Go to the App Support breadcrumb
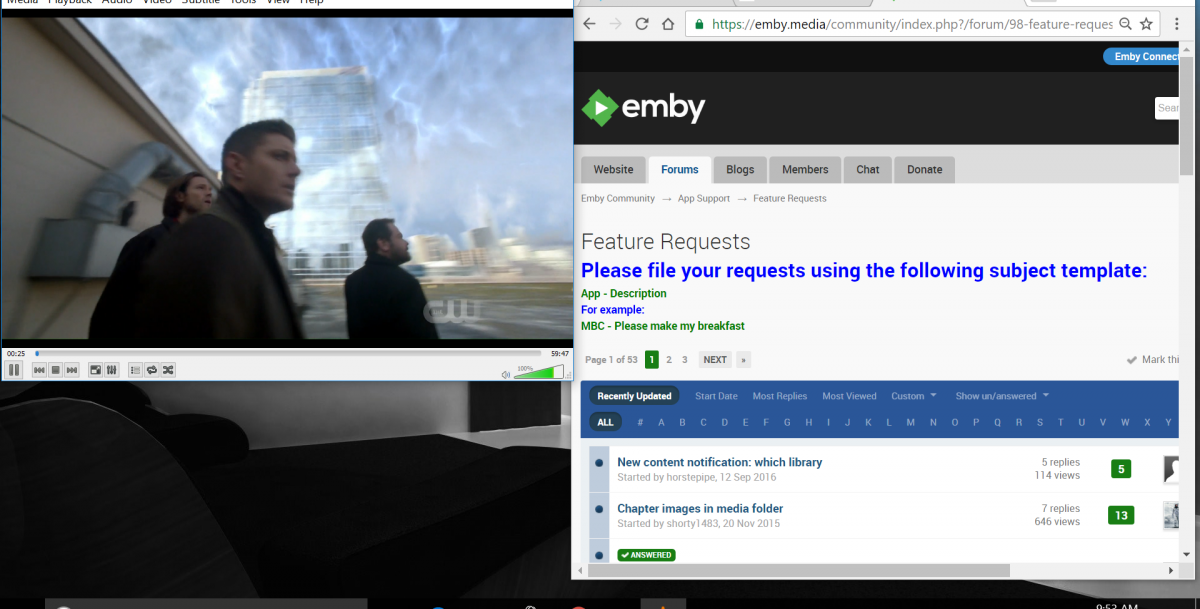This screenshot has height=609, width=1200. (704, 198)
